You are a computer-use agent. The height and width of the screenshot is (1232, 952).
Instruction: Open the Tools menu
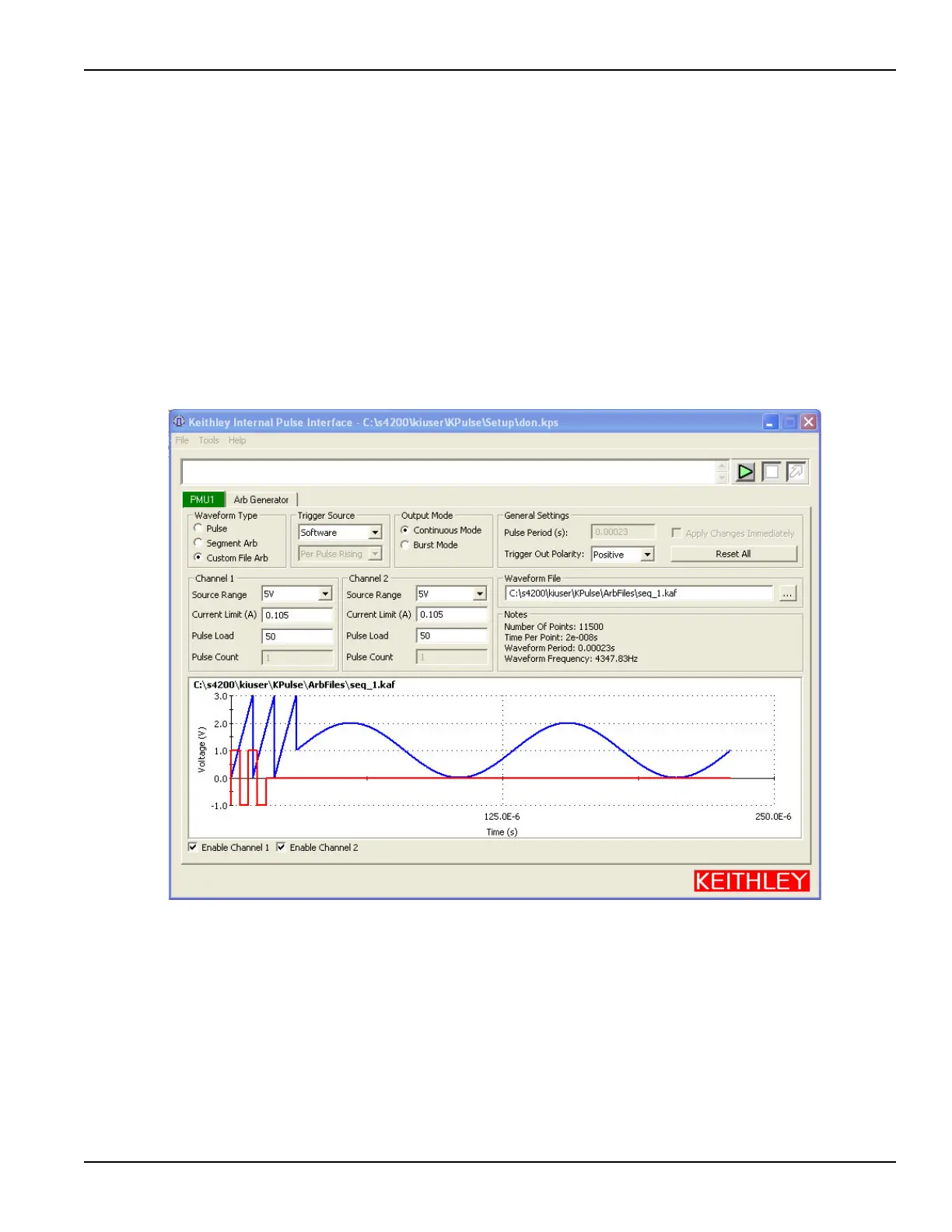click(x=208, y=440)
